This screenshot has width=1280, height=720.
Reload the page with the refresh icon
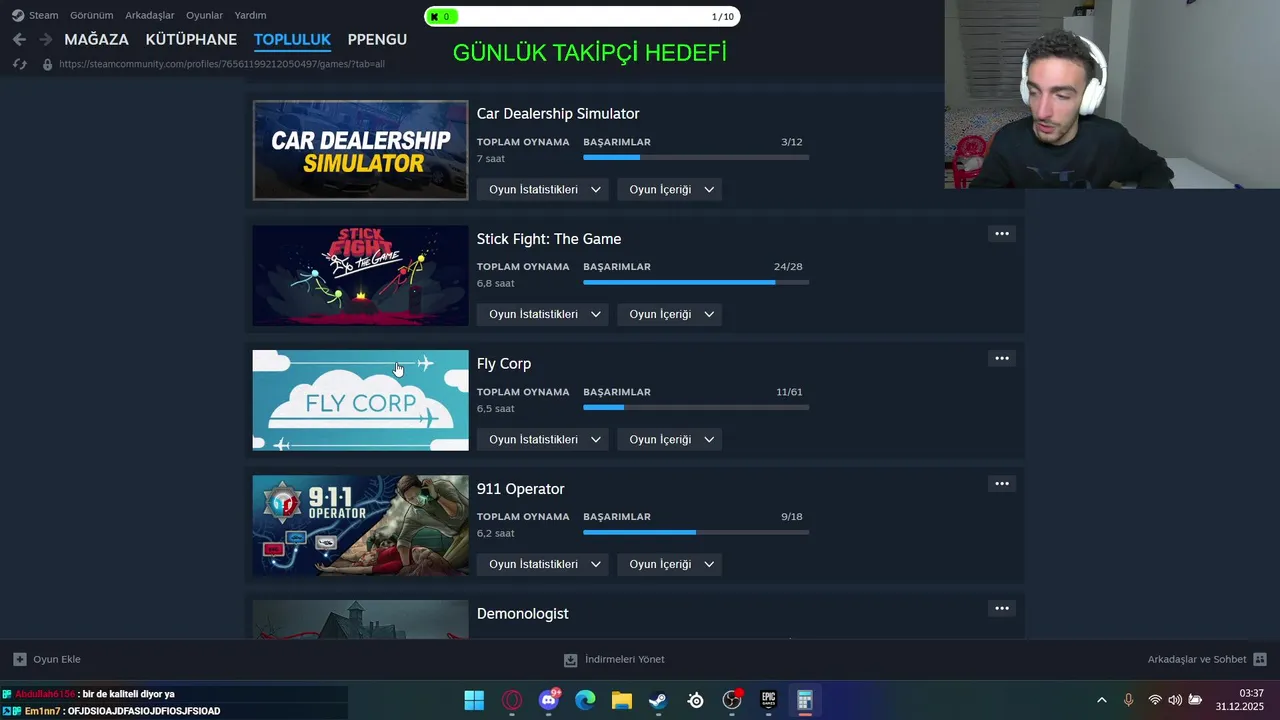tap(19, 64)
